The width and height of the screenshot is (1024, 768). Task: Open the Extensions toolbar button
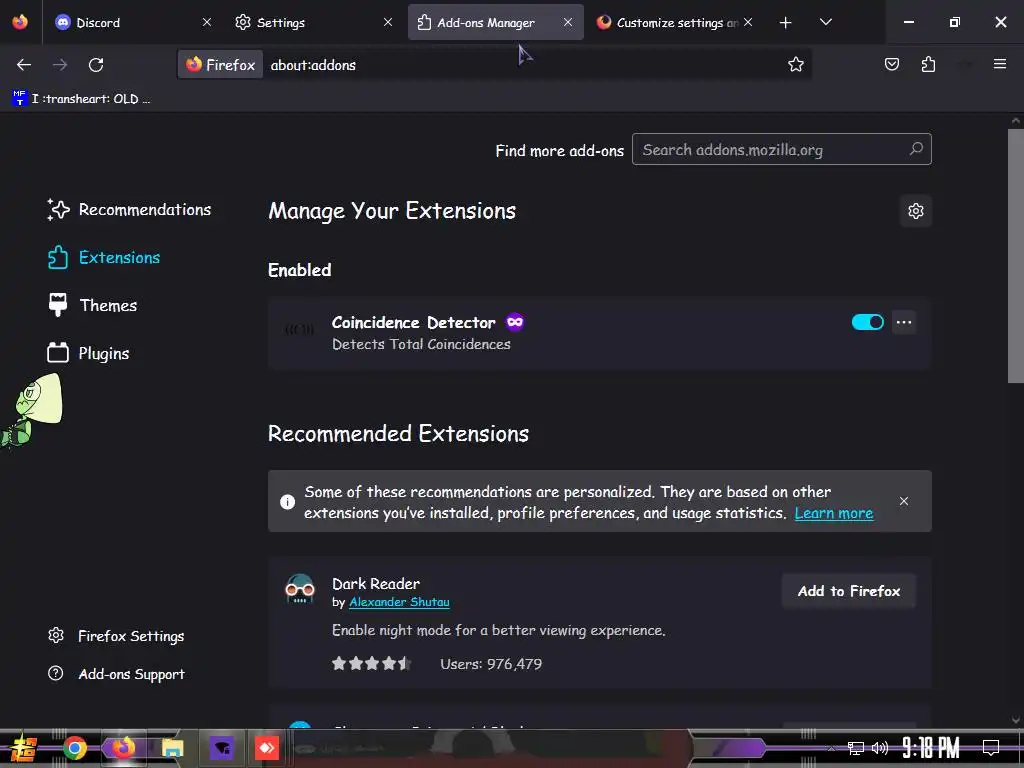pos(928,65)
